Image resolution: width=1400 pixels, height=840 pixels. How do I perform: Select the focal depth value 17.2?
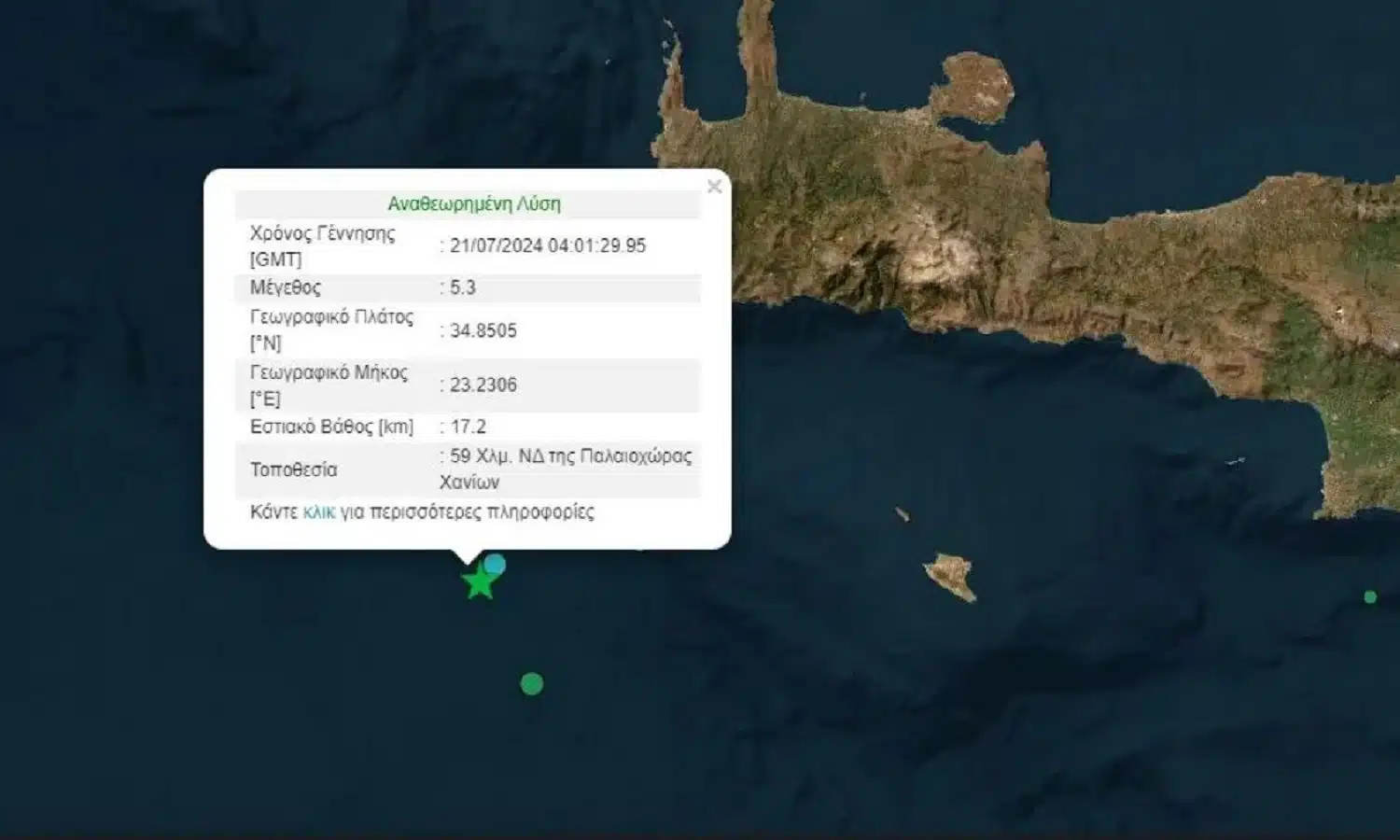click(x=468, y=427)
